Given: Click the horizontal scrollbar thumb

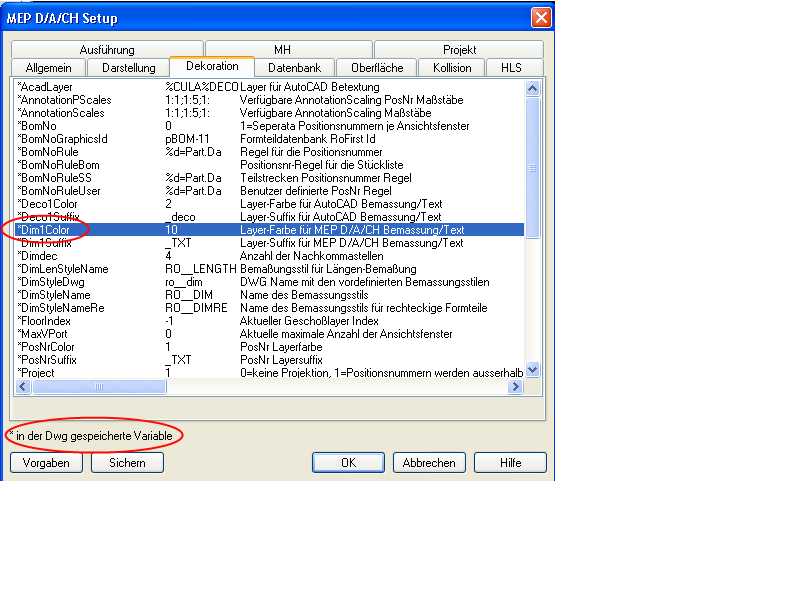Looking at the screenshot, I should pos(99,387).
